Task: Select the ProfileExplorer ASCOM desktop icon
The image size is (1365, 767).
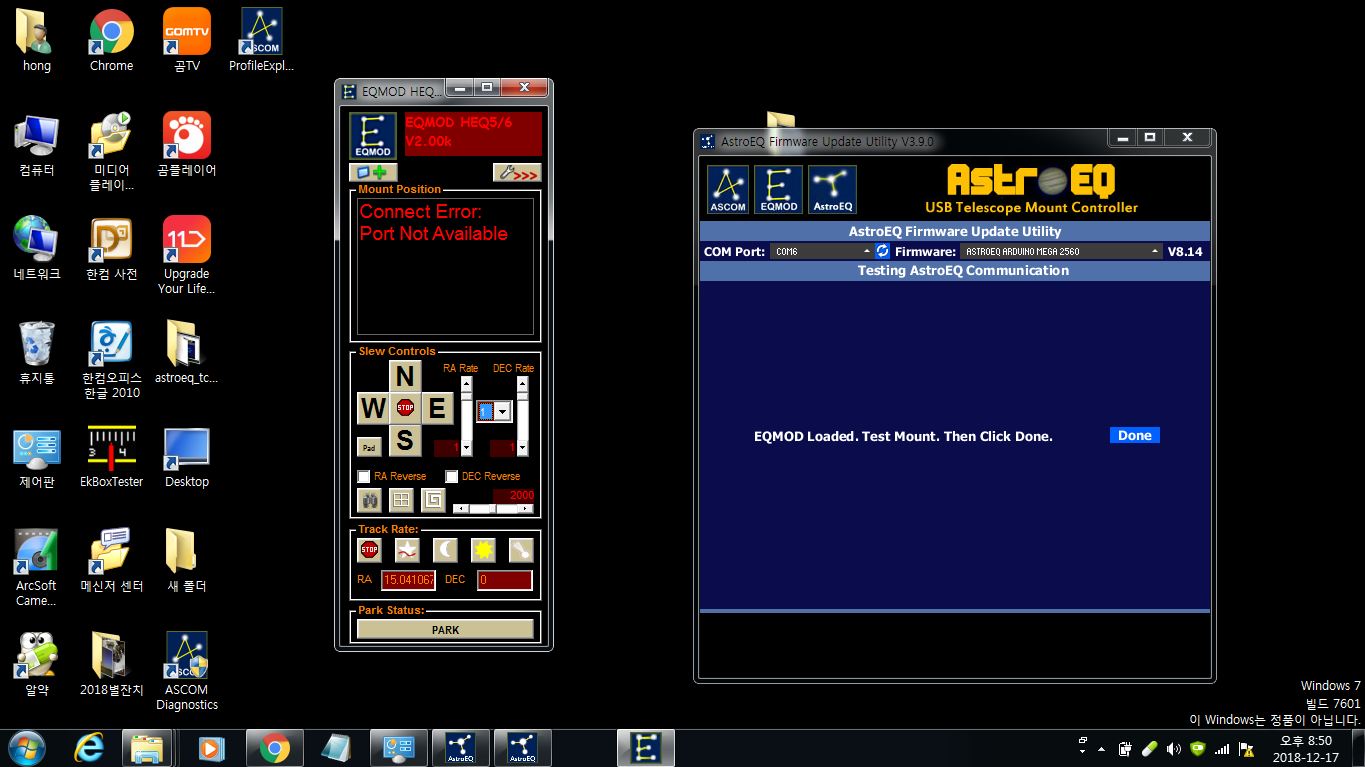Action: point(261,41)
